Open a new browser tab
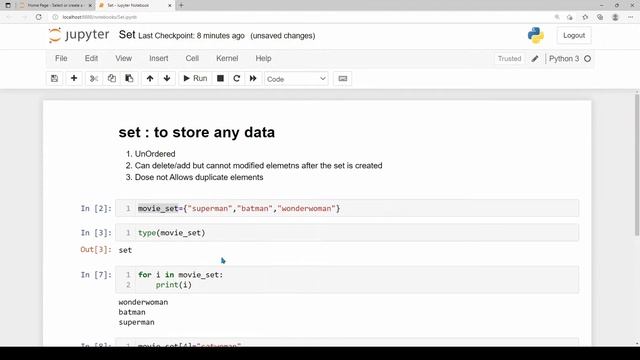Viewport: 640px width, 360px height. click(x=181, y=5)
